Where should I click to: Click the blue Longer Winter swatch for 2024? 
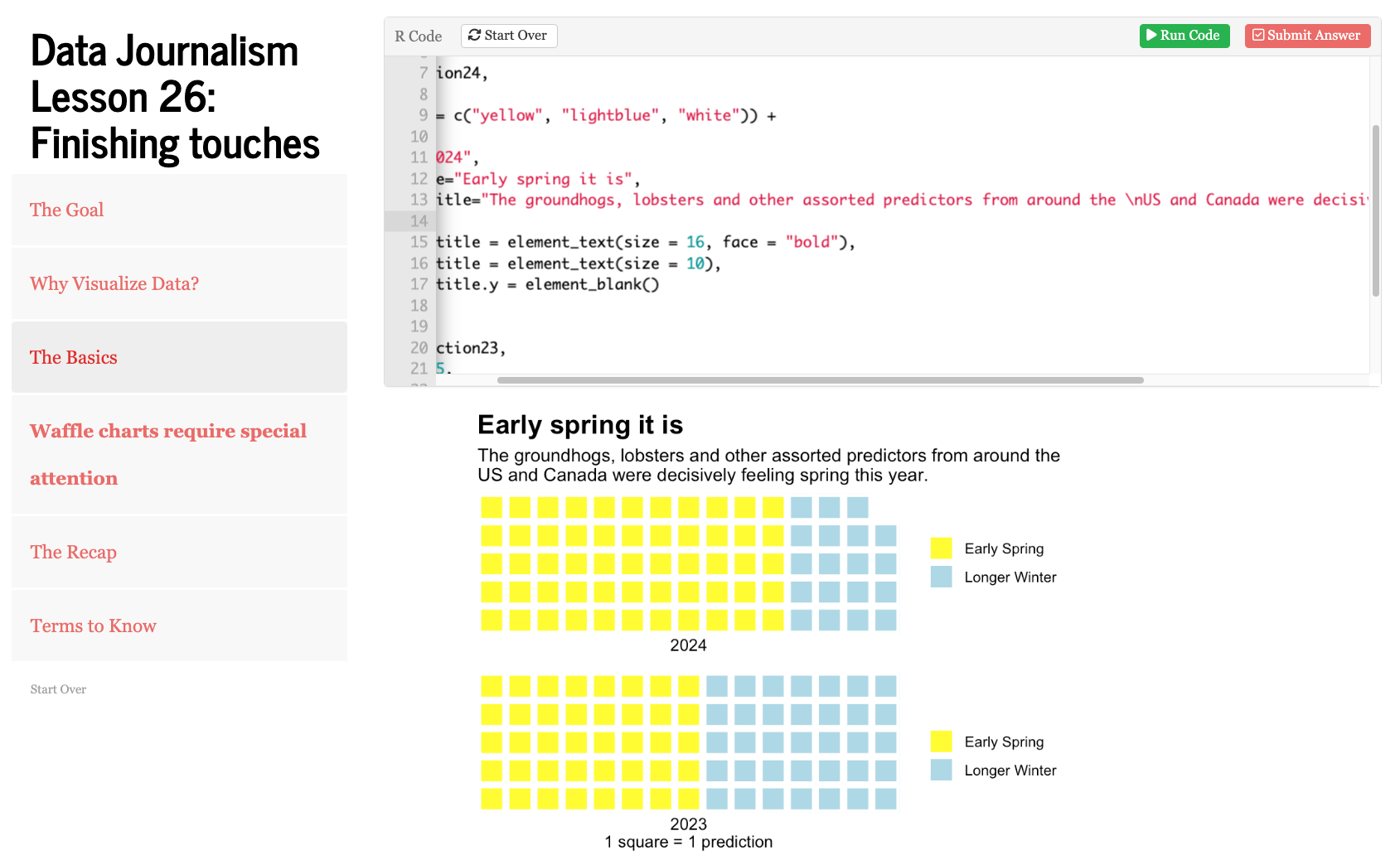[x=942, y=577]
